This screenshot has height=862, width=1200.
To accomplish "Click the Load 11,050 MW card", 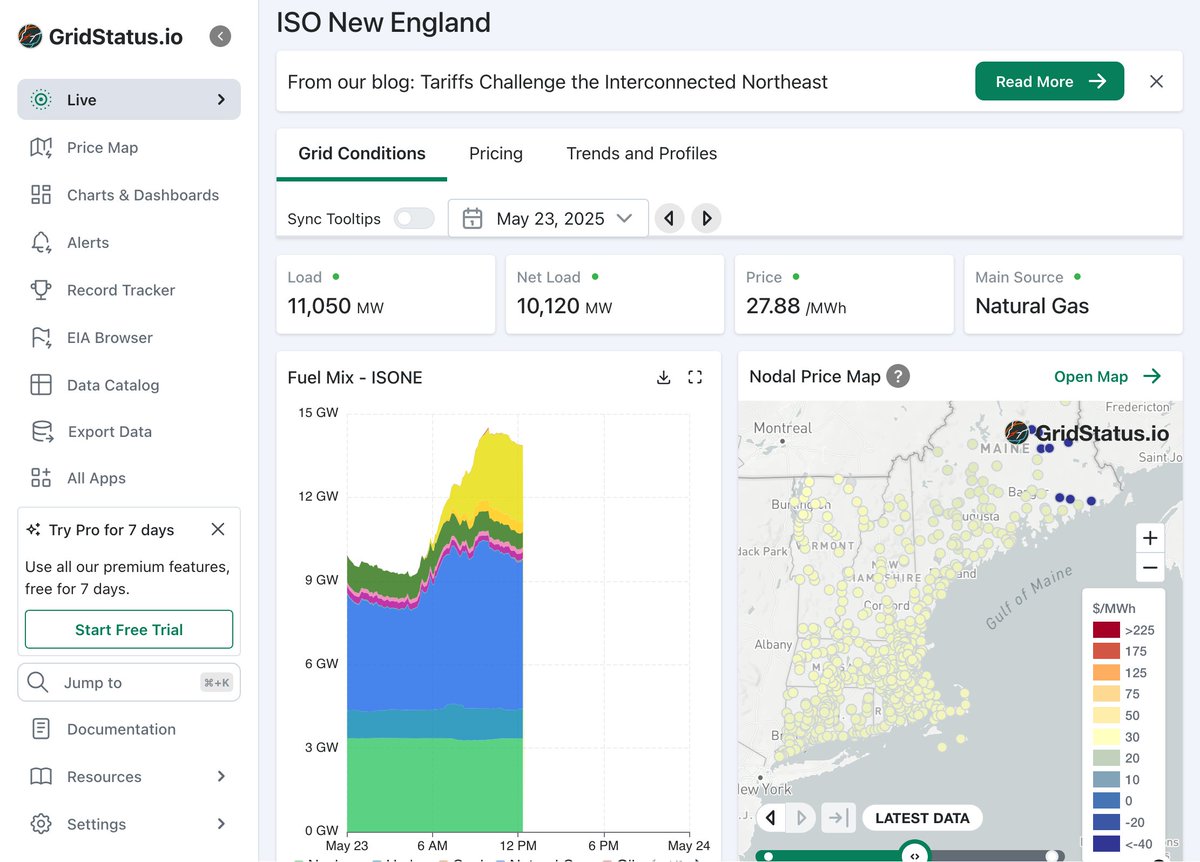I will (x=386, y=294).
